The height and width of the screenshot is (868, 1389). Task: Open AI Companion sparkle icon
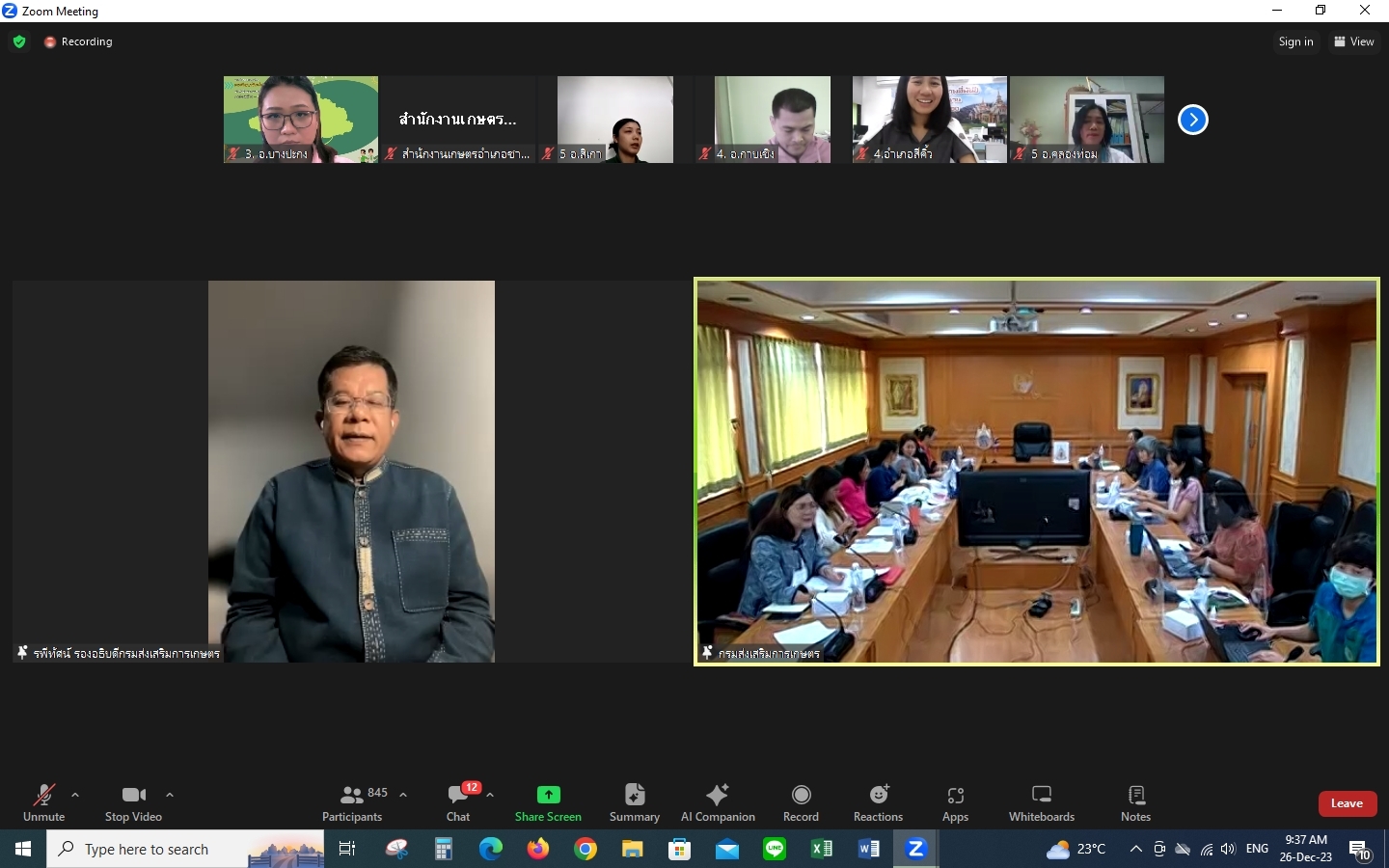718,796
